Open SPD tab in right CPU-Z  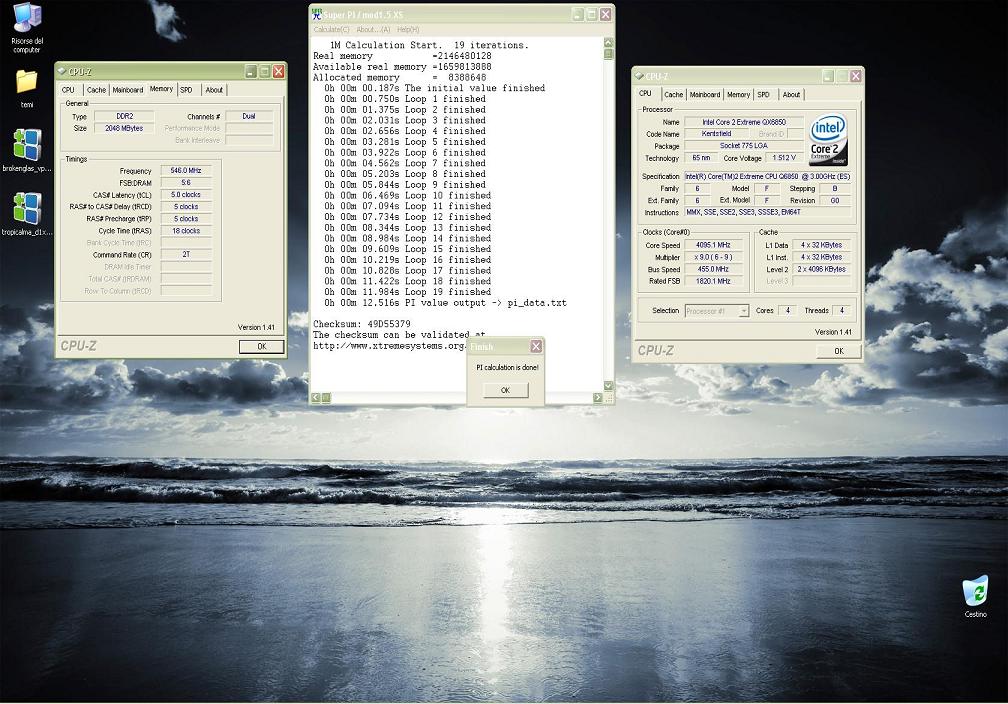tap(764, 95)
